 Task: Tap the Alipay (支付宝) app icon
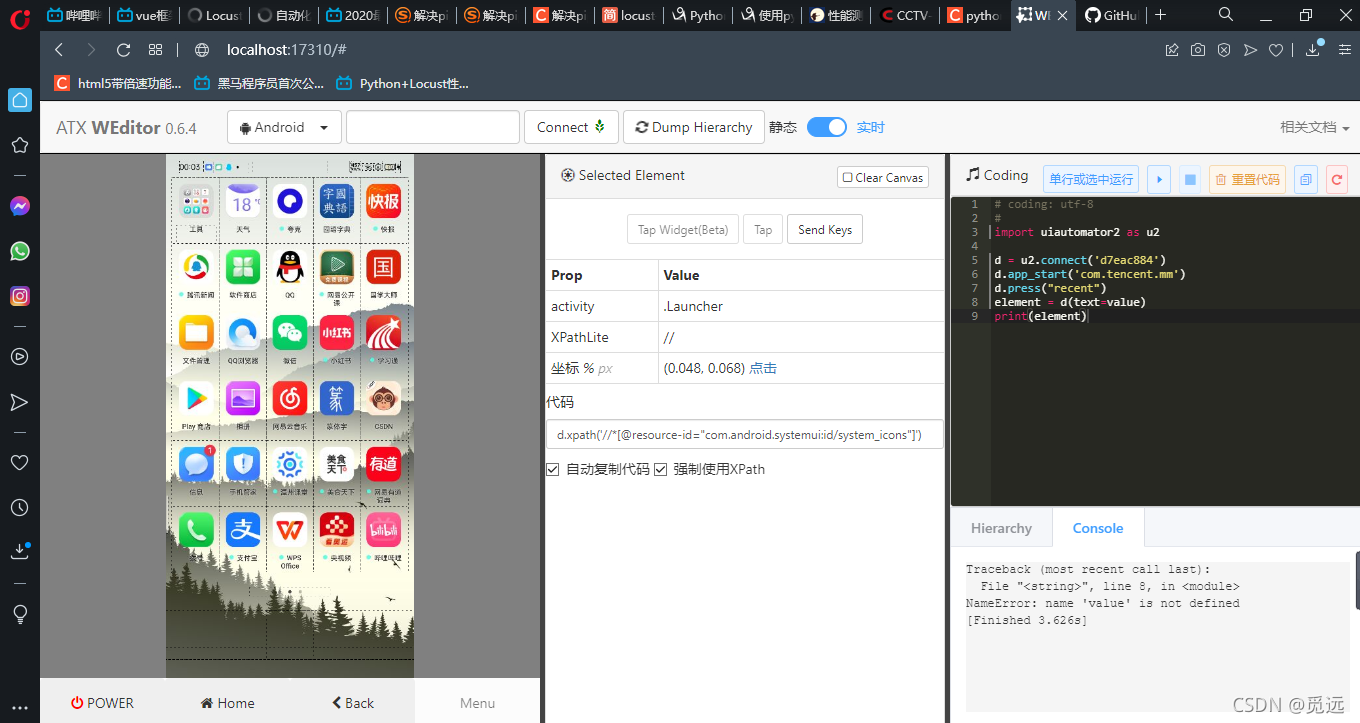click(243, 529)
